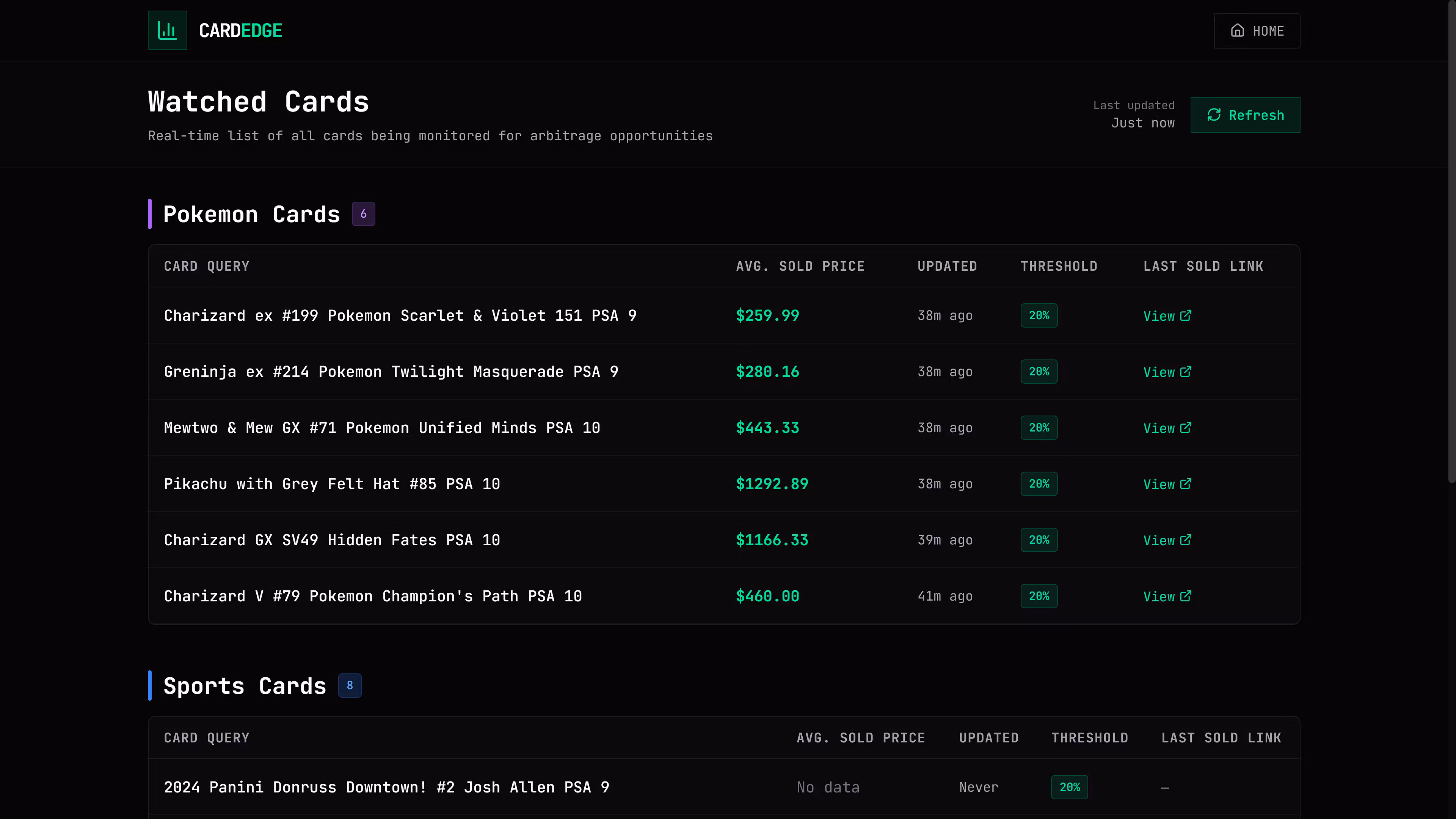Click 'No data' in Josh Allen row
This screenshot has width=1456, height=819.
tap(828, 787)
